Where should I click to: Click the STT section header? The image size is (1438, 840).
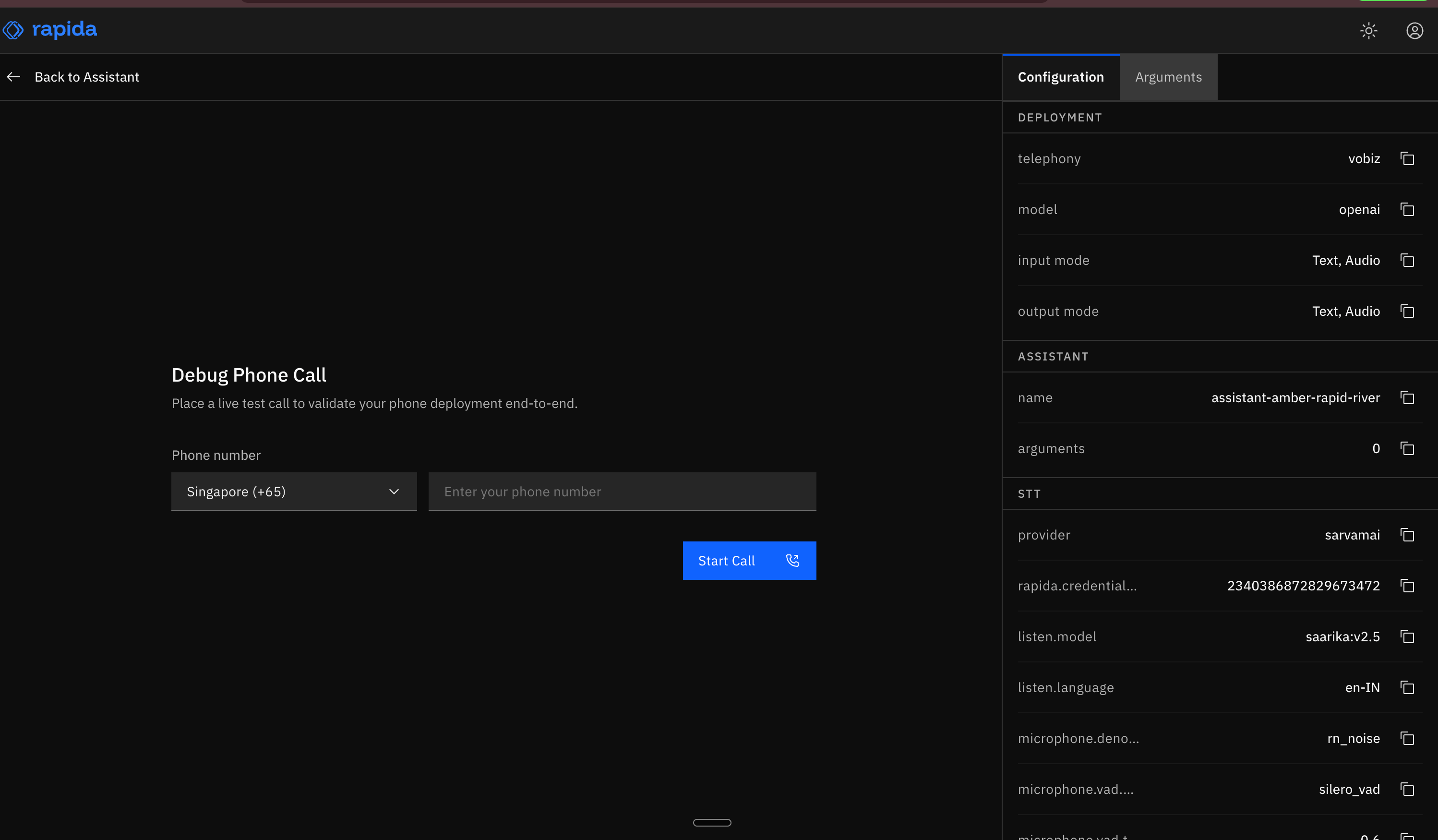1029,494
